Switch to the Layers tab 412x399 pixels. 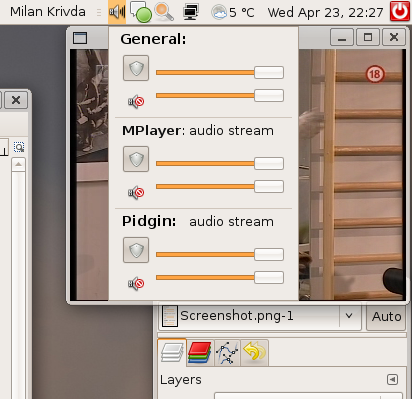click(x=172, y=353)
